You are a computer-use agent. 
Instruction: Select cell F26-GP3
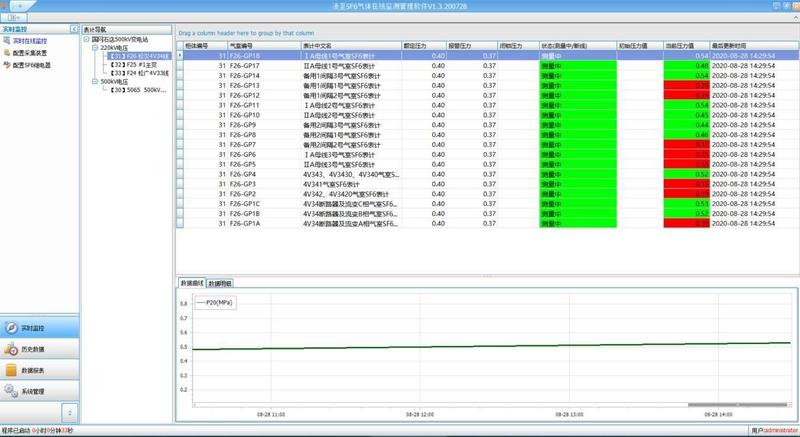click(264, 184)
